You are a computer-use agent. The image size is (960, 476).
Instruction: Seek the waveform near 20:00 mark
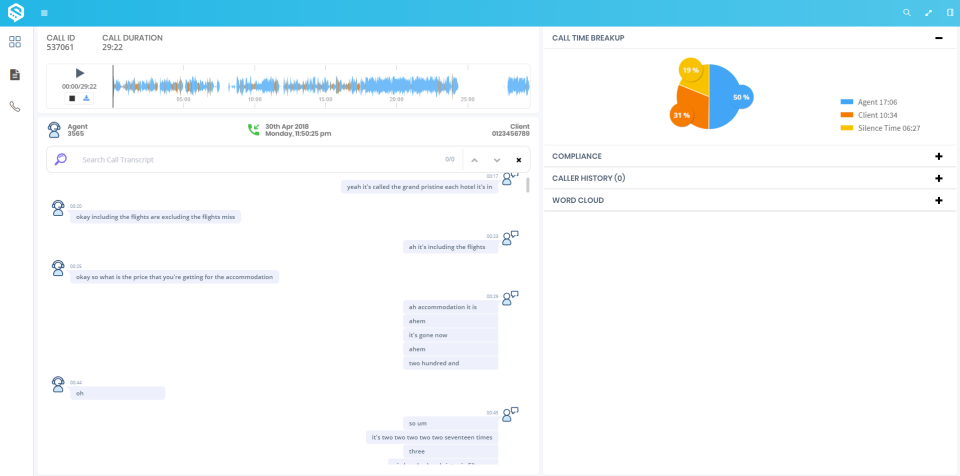tap(396, 87)
